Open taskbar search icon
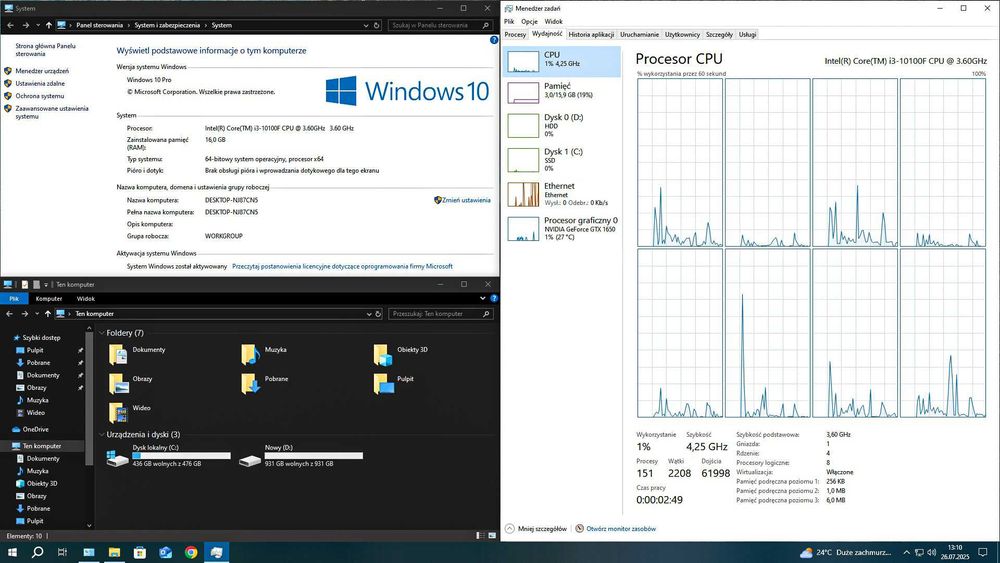Screen dimensions: 1000x563 [38, 552]
